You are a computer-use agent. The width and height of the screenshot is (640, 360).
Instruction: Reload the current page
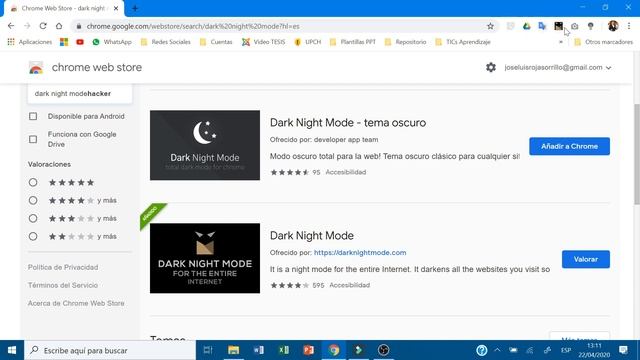pyautogui.click(x=43, y=26)
